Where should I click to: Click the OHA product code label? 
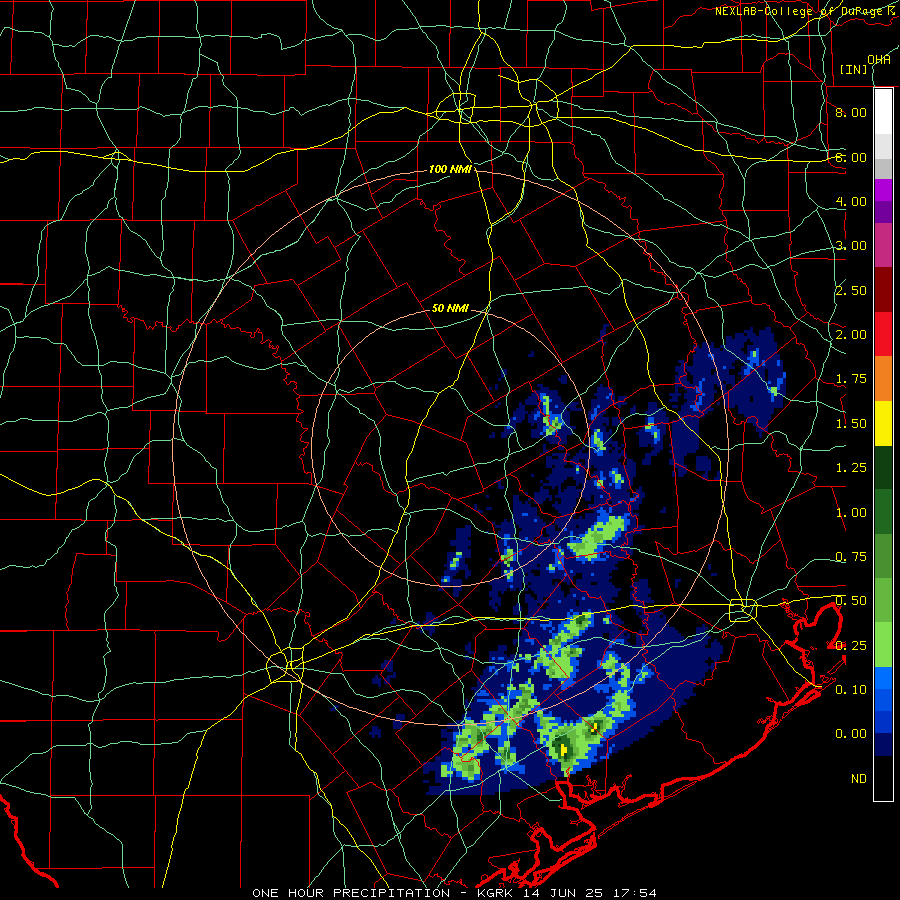click(x=879, y=59)
